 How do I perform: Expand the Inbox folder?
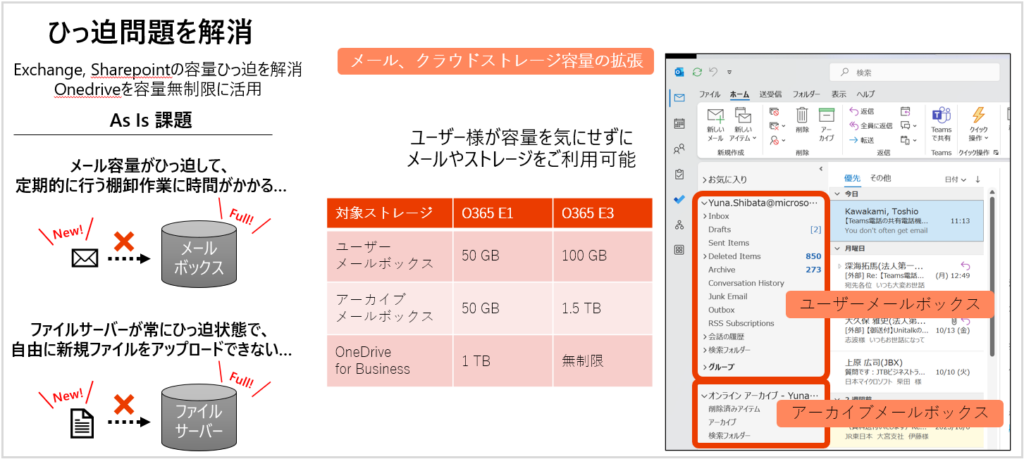click(x=705, y=216)
